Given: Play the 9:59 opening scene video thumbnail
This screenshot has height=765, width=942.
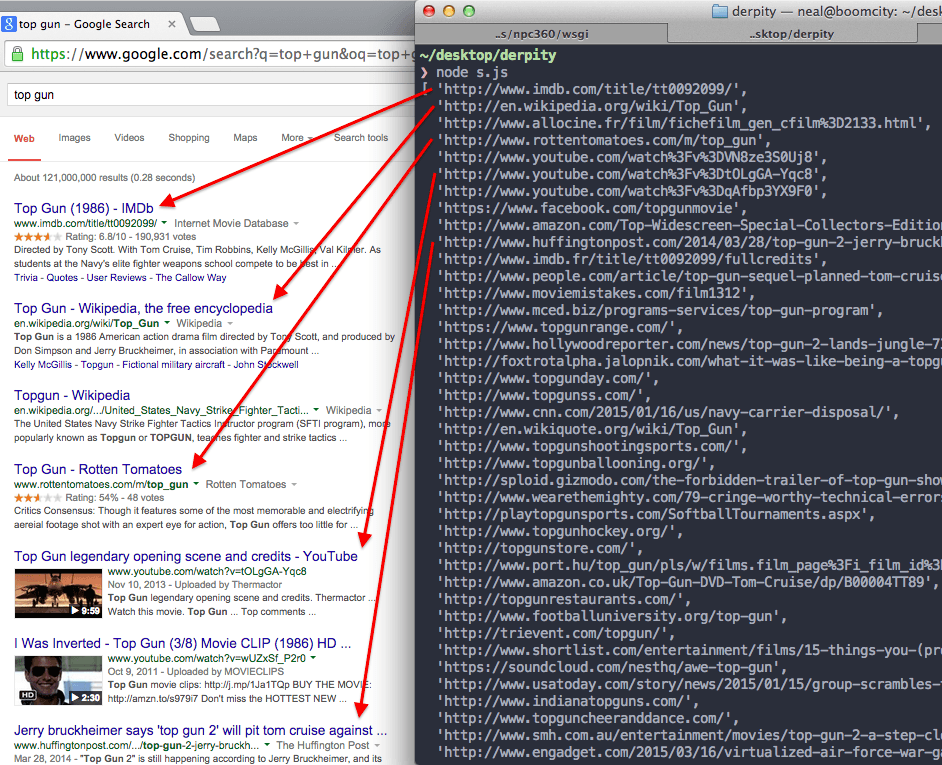Looking at the screenshot, I should pyautogui.click(x=58, y=594).
